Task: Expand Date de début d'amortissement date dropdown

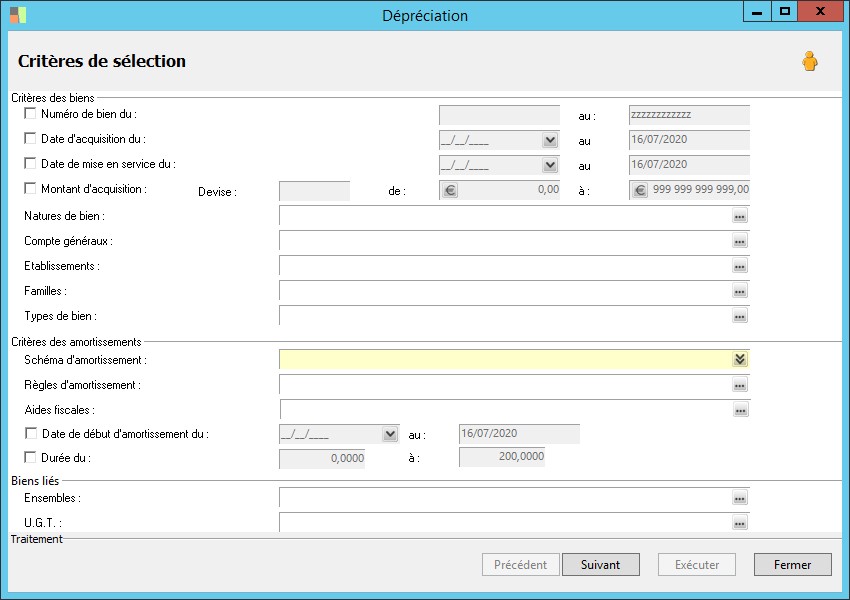Action: pos(390,434)
